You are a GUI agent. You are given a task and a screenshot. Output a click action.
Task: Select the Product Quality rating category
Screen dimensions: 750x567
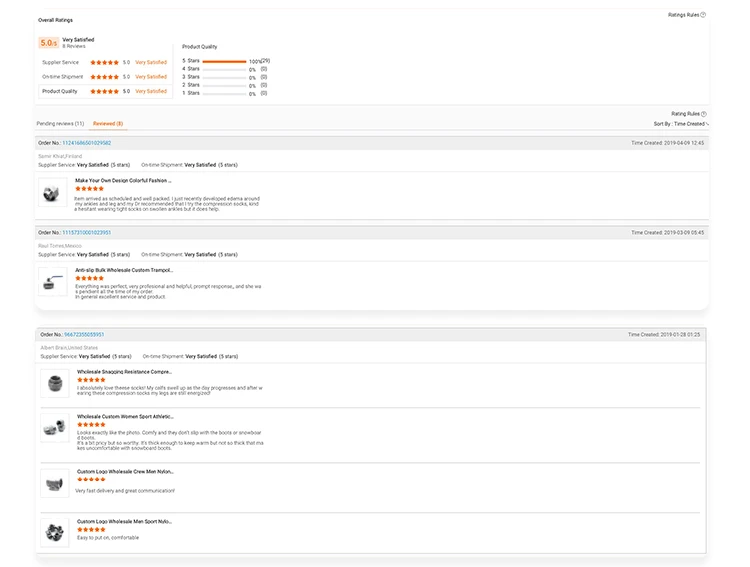[60, 91]
